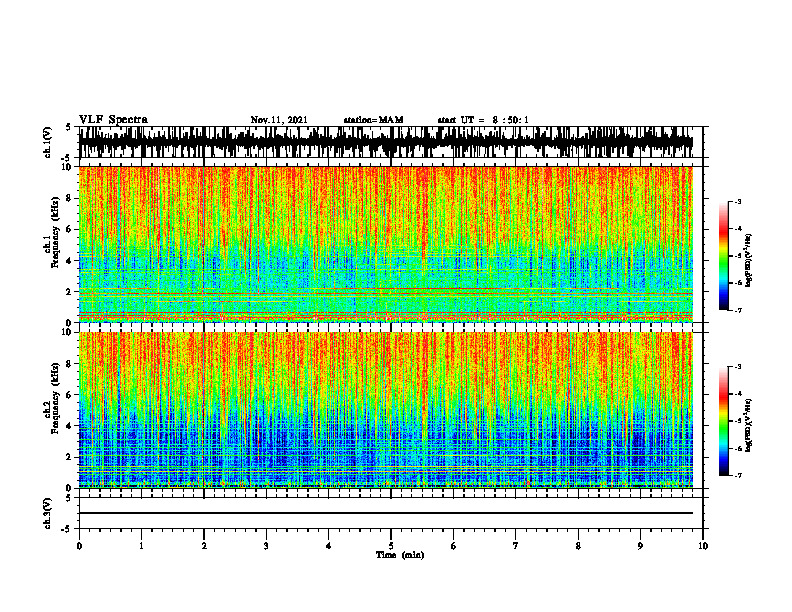
Task: Click the 2 tick label on time axis
Action: click(204, 546)
